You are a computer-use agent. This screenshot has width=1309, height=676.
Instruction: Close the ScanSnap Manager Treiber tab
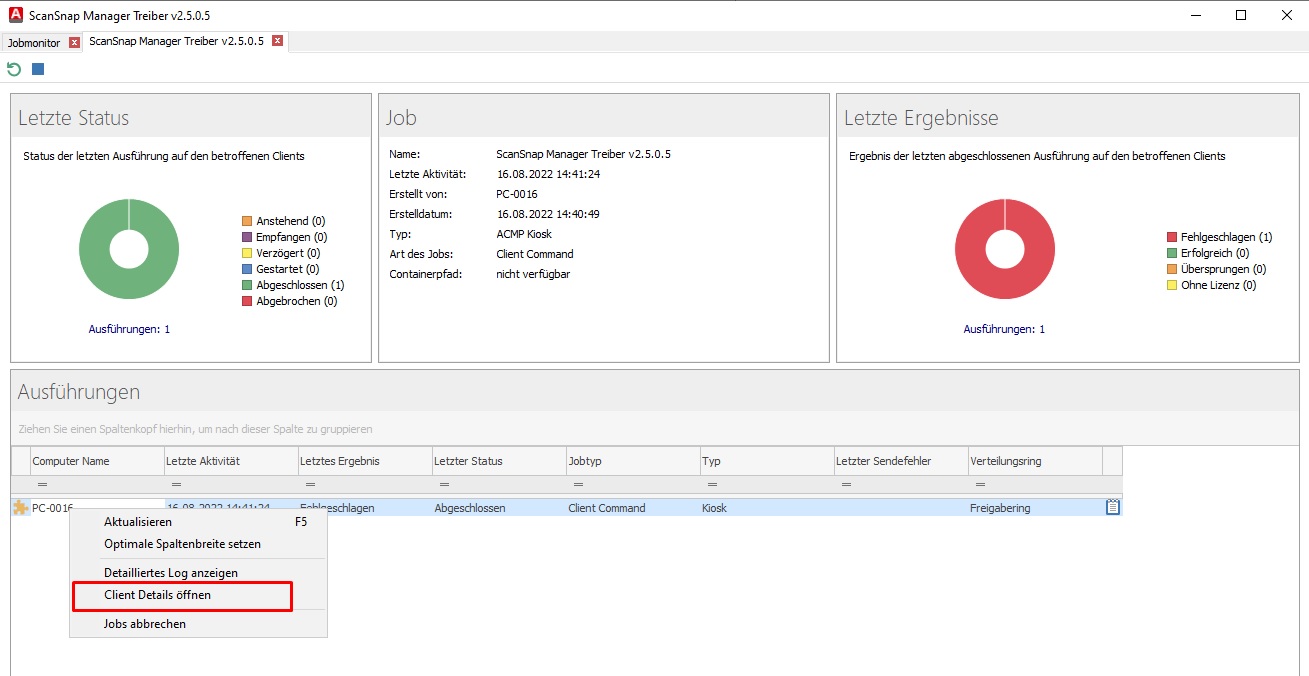tap(277, 41)
